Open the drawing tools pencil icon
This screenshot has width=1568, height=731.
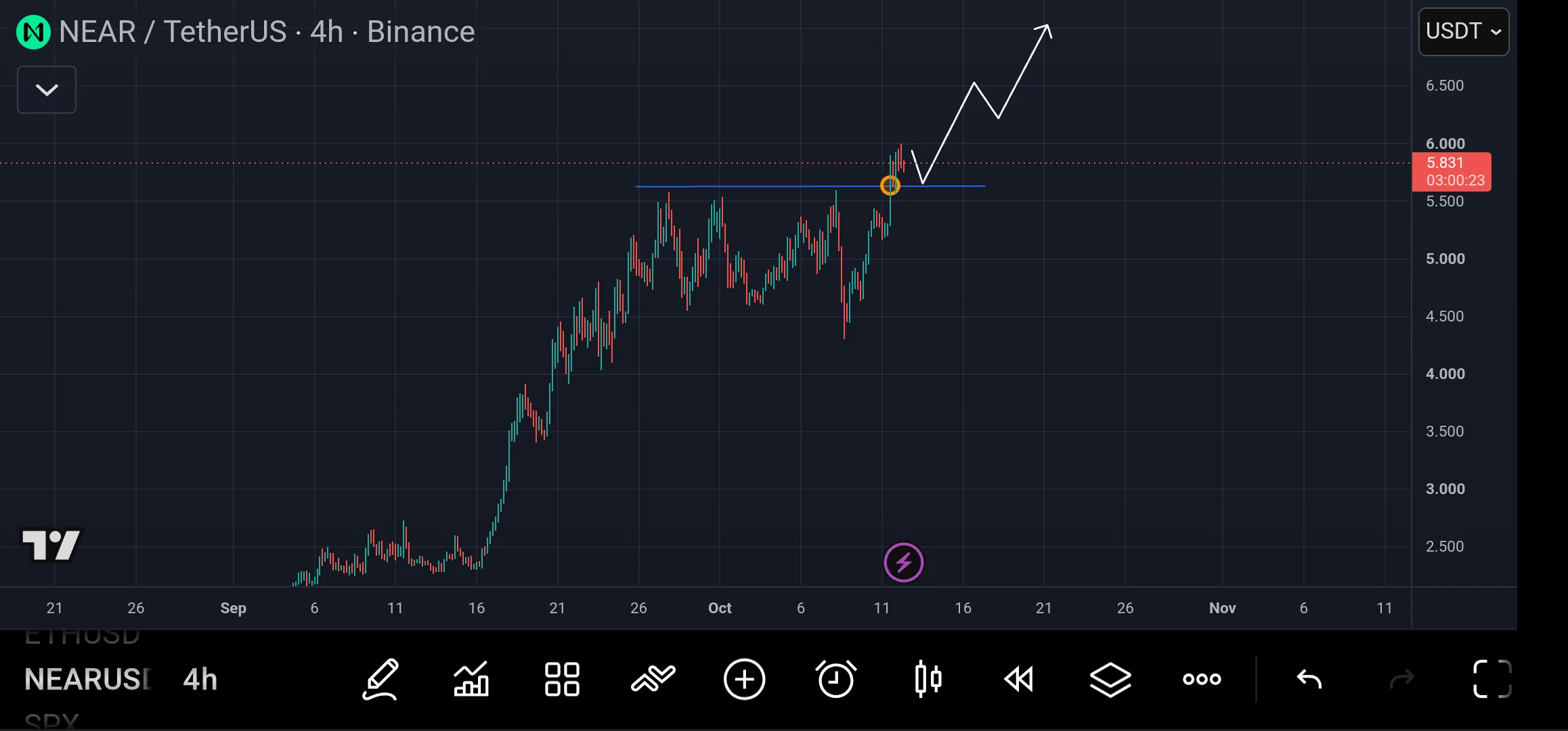pyautogui.click(x=380, y=679)
